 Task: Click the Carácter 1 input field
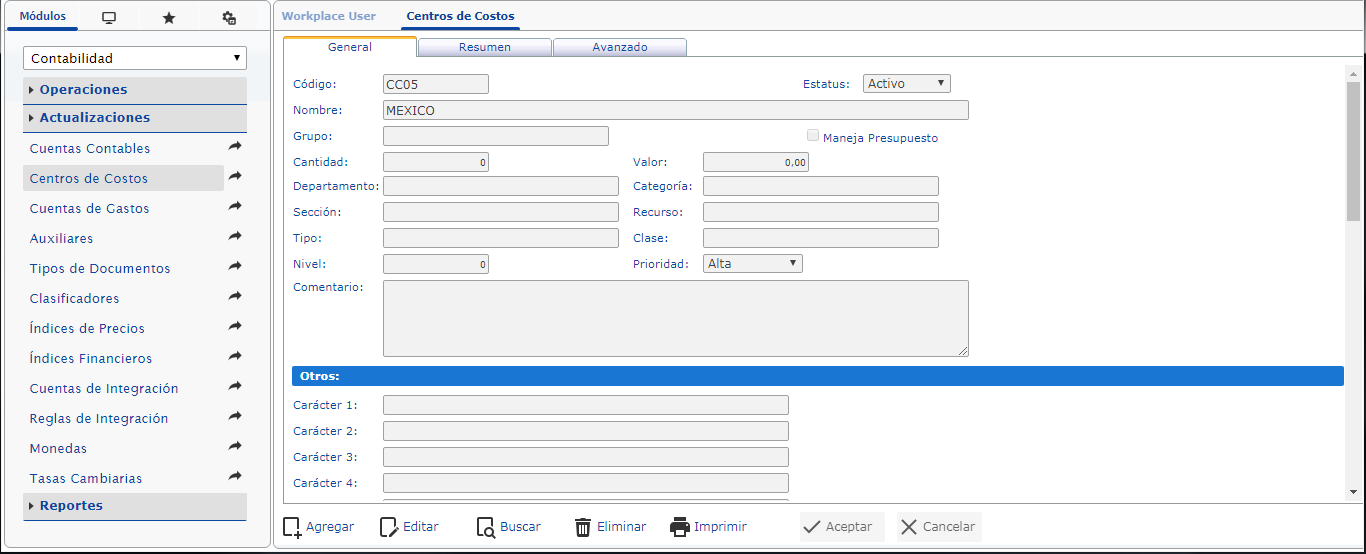[586, 405]
